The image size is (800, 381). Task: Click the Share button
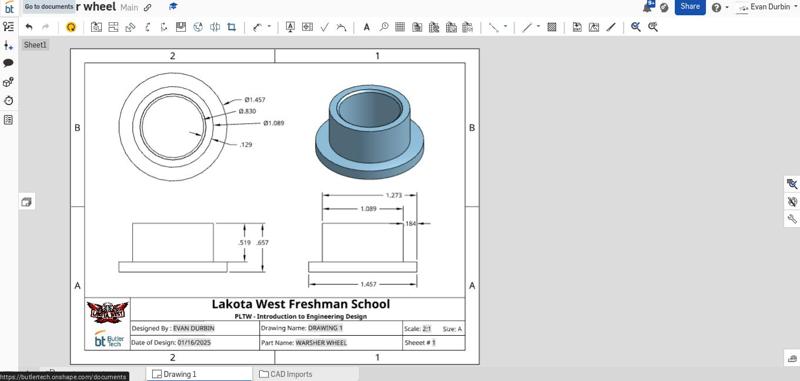click(690, 7)
